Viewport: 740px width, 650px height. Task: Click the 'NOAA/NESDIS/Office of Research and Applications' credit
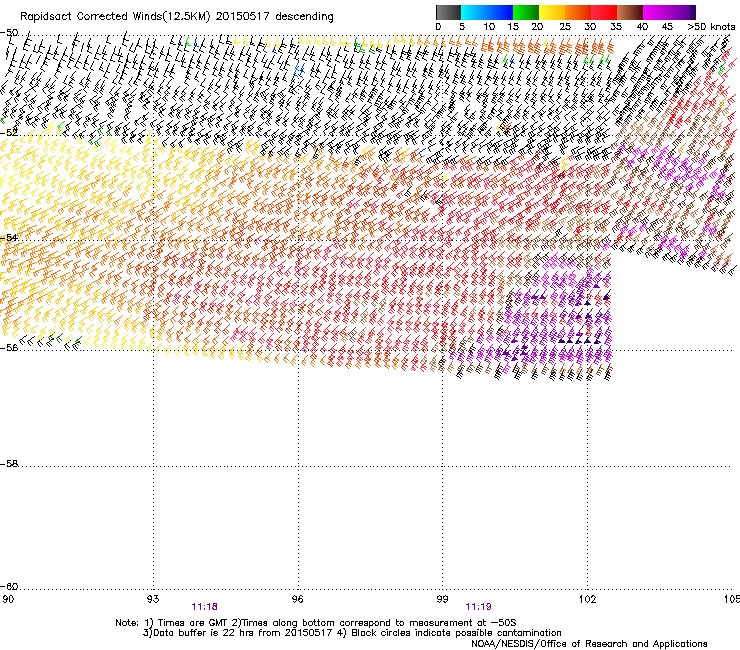(589, 644)
